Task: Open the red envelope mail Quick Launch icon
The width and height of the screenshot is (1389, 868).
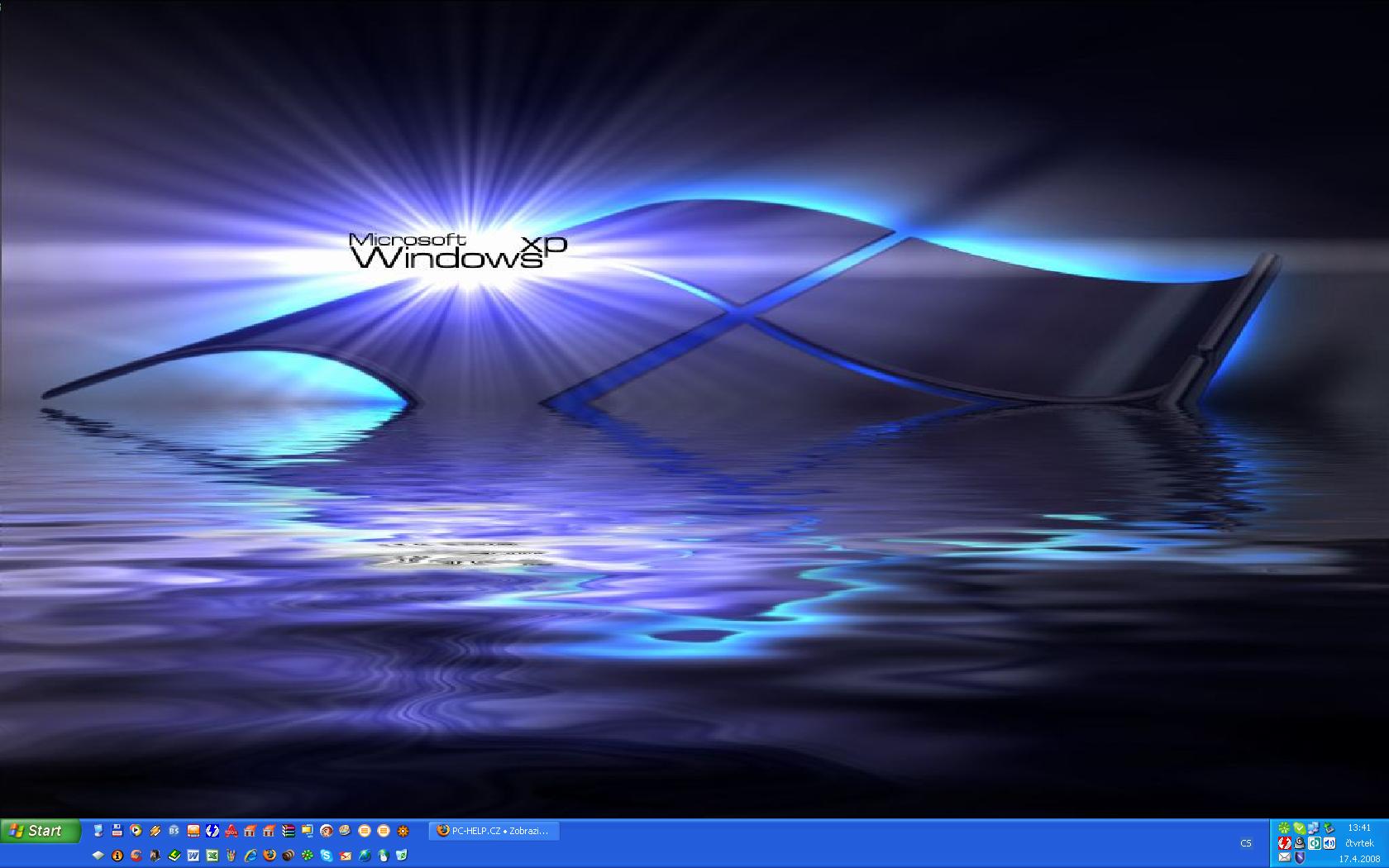Action: 346,856
